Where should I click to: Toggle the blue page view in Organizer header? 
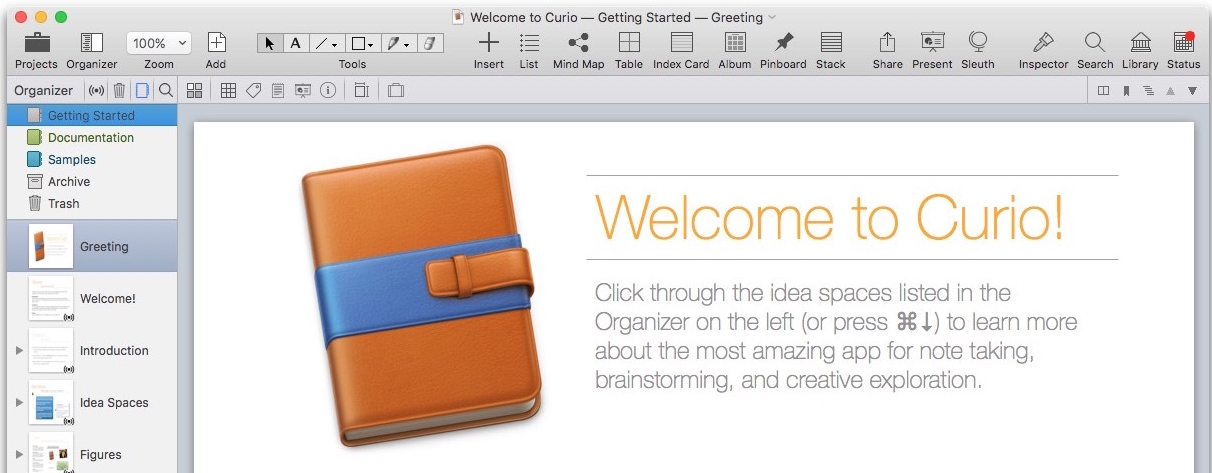tap(142, 90)
